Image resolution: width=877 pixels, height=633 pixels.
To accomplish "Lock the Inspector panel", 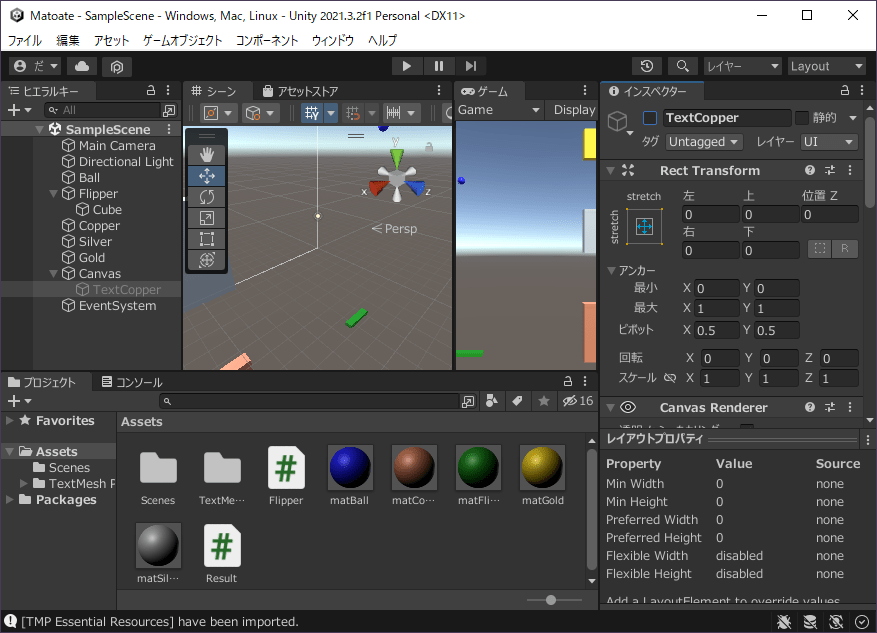I will (x=845, y=91).
